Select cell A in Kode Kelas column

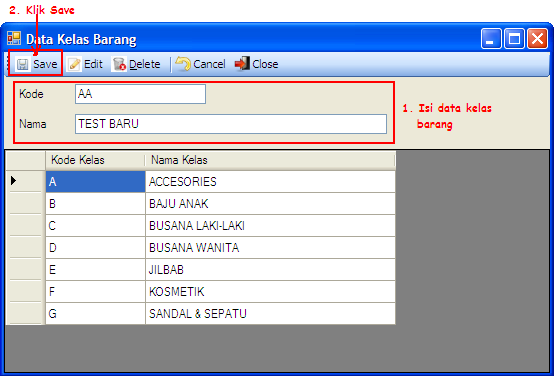pos(95,182)
